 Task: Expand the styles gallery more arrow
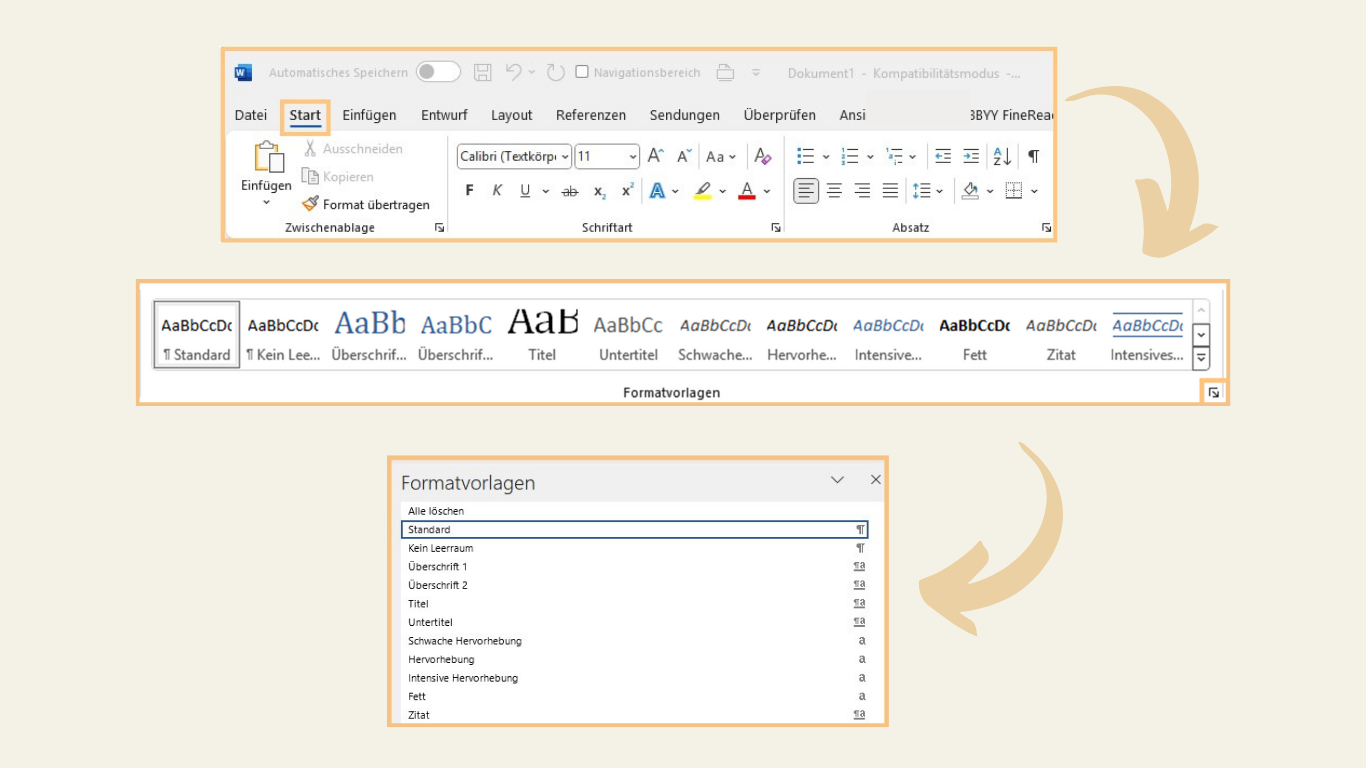tap(1201, 357)
